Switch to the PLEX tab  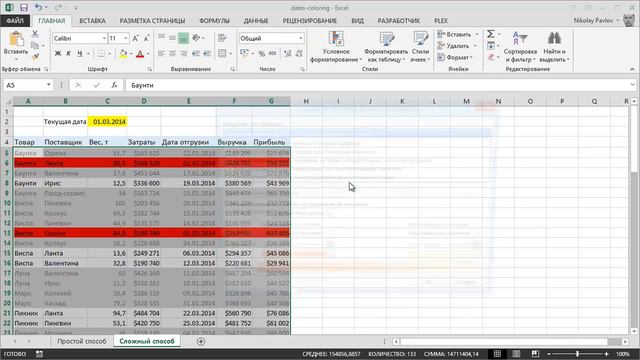pyautogui.click(x=441, y=21)
